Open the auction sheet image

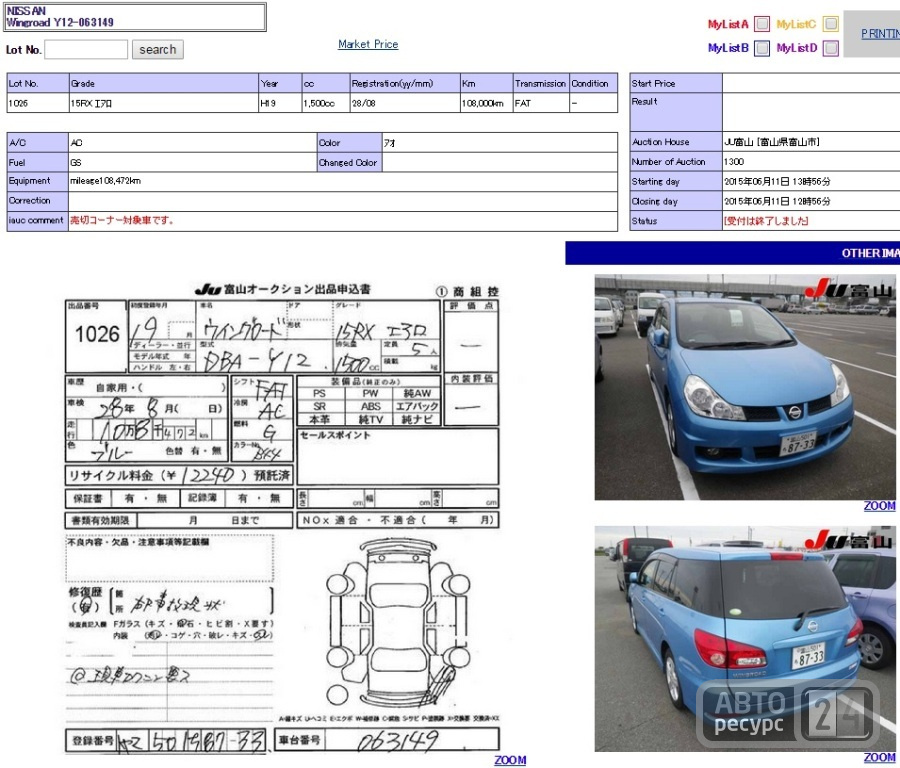[x=282, y=517]
